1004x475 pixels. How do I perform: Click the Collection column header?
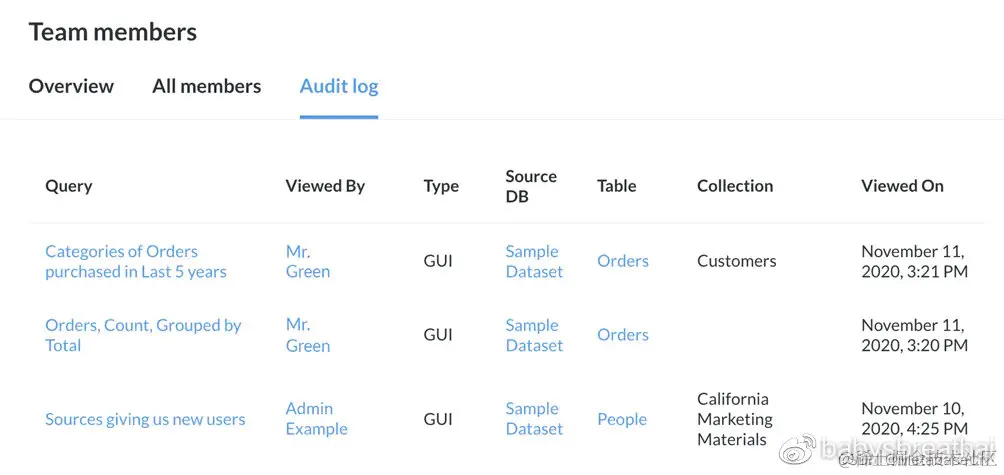coord(735,186)
